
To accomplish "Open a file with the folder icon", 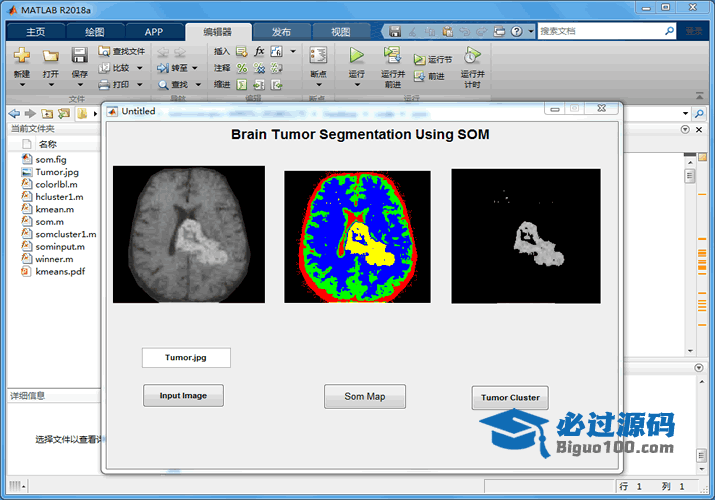I will (51, 56).
